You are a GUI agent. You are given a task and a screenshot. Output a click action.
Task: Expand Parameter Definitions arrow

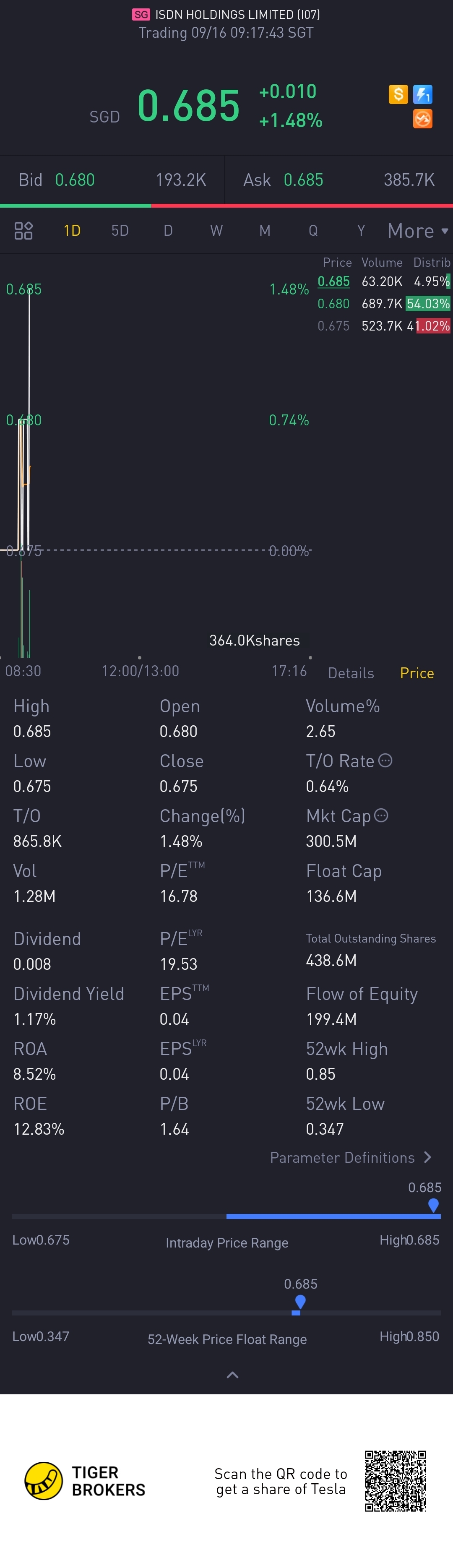tap(427, 1157)
